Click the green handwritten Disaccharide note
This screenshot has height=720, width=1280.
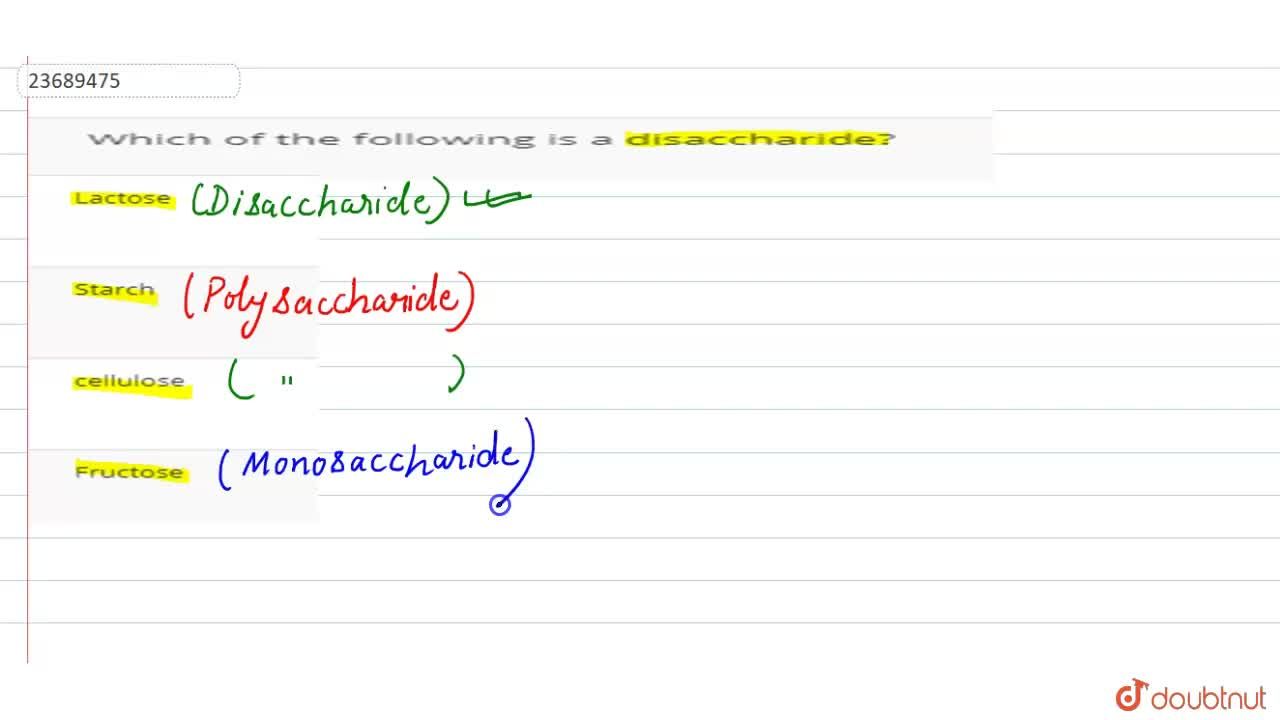coord(320,200)
